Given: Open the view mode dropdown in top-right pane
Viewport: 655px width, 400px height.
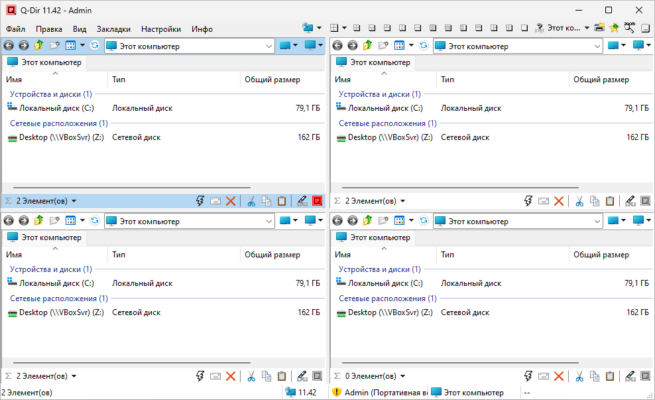Looking at the screenshot, I should [x=411, y=45].
